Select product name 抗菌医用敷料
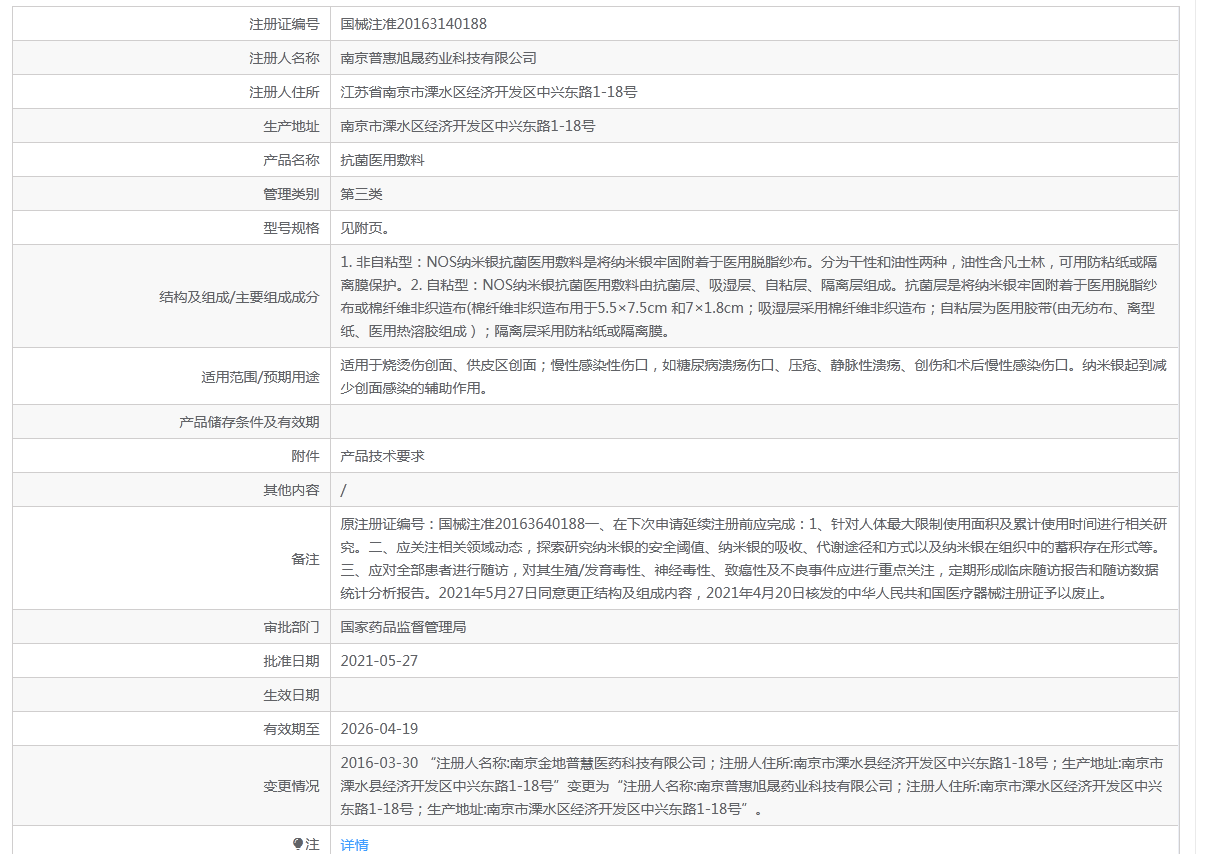 point(383,160)
